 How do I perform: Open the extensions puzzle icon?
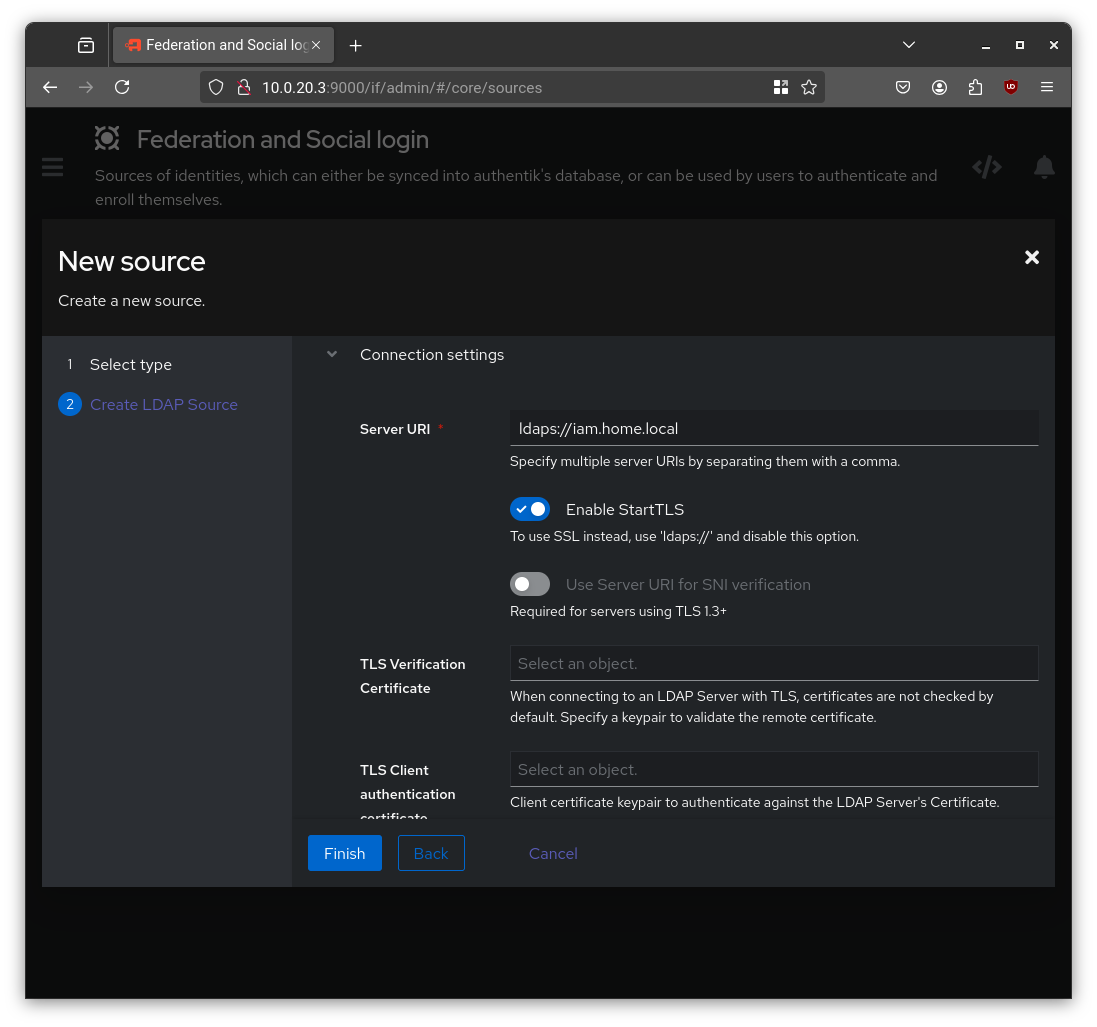point(975,87)
